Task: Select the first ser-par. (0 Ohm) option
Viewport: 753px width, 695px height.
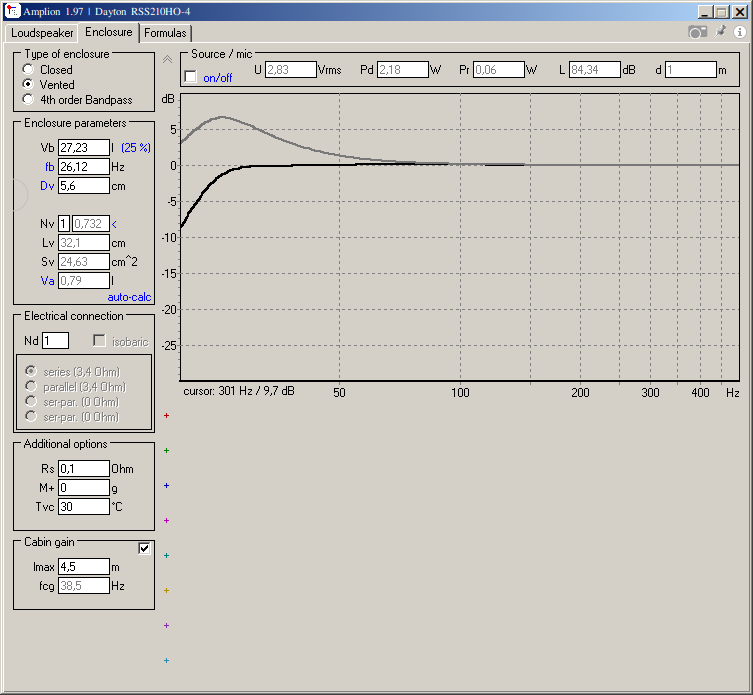Action: coord(31,401)
